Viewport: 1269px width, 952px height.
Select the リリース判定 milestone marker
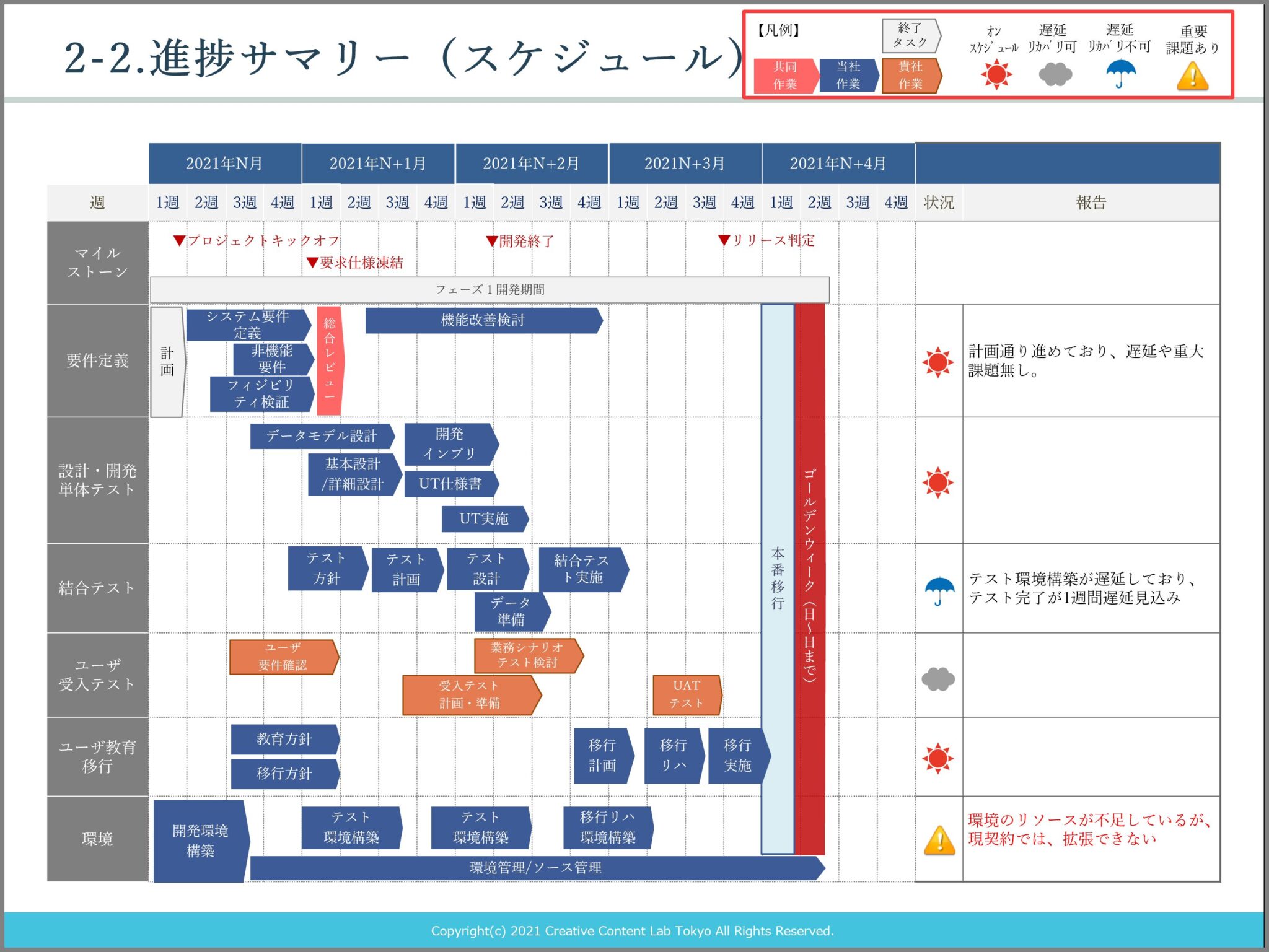coord(724,240)
